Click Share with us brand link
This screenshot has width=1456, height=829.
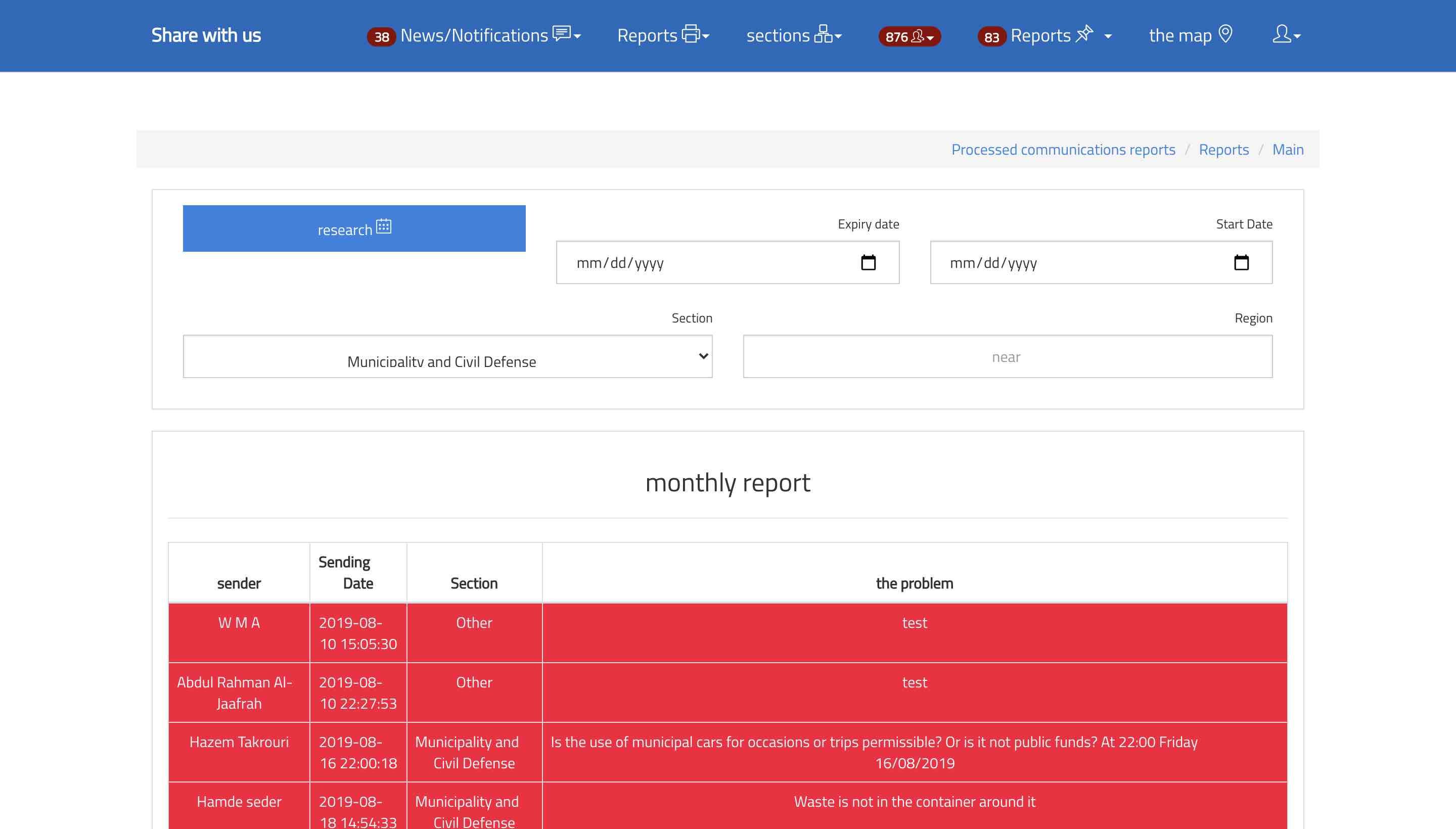point(206,35)
